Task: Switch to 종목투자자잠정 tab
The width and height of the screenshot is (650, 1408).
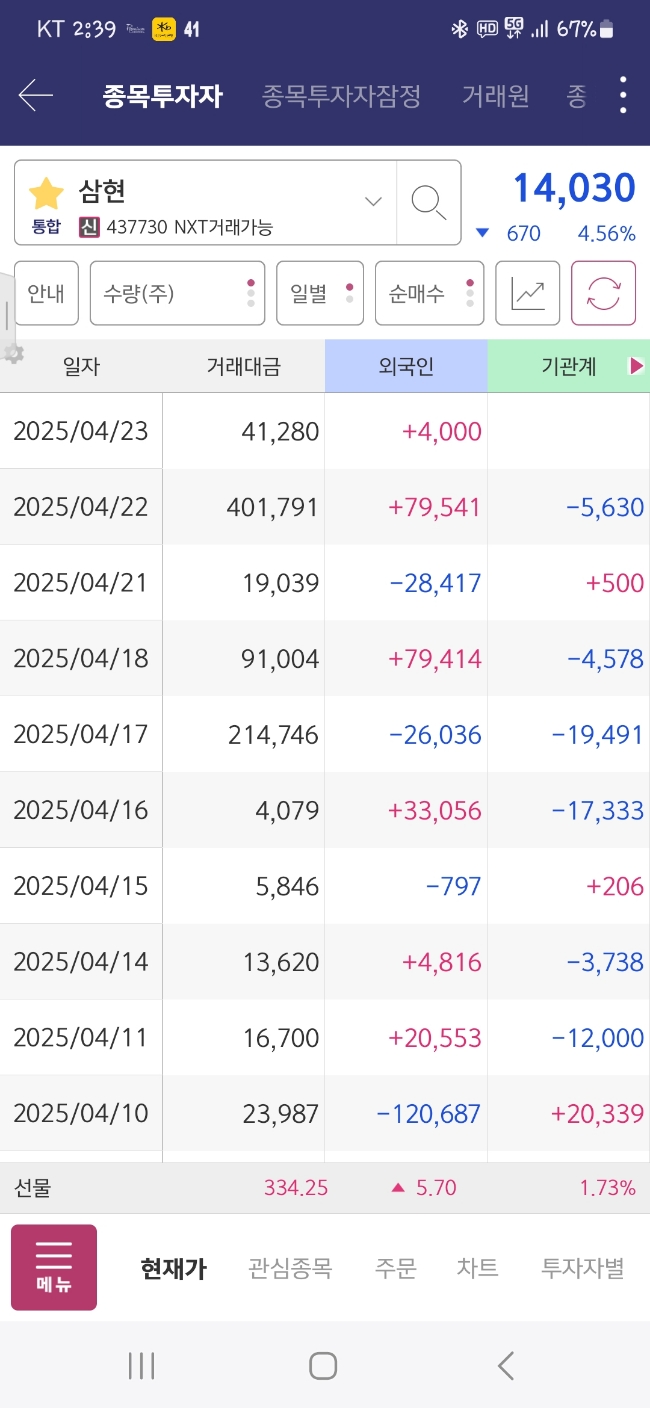Action: click(341, 96)
